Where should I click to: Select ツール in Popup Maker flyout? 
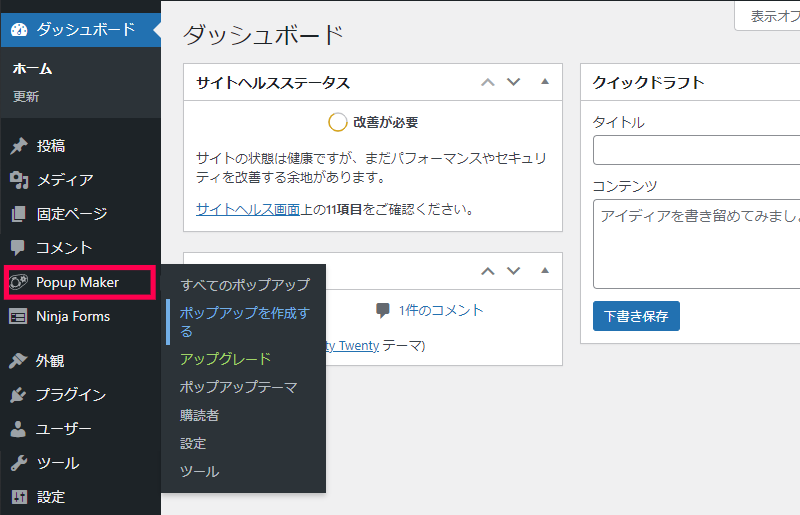tap(199, 471)
